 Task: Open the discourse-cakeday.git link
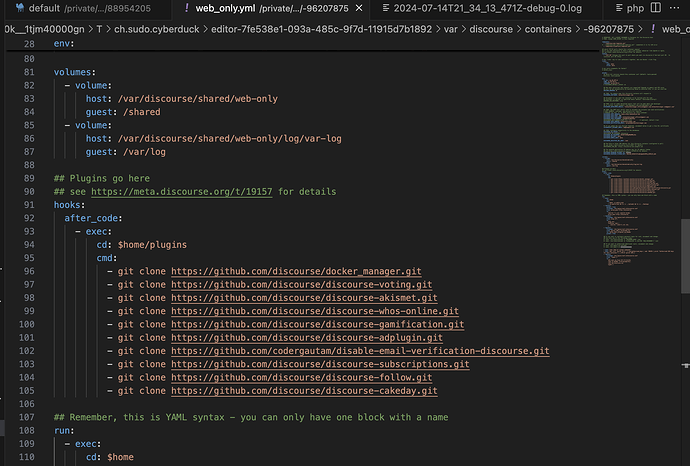(x=304, y=391)
